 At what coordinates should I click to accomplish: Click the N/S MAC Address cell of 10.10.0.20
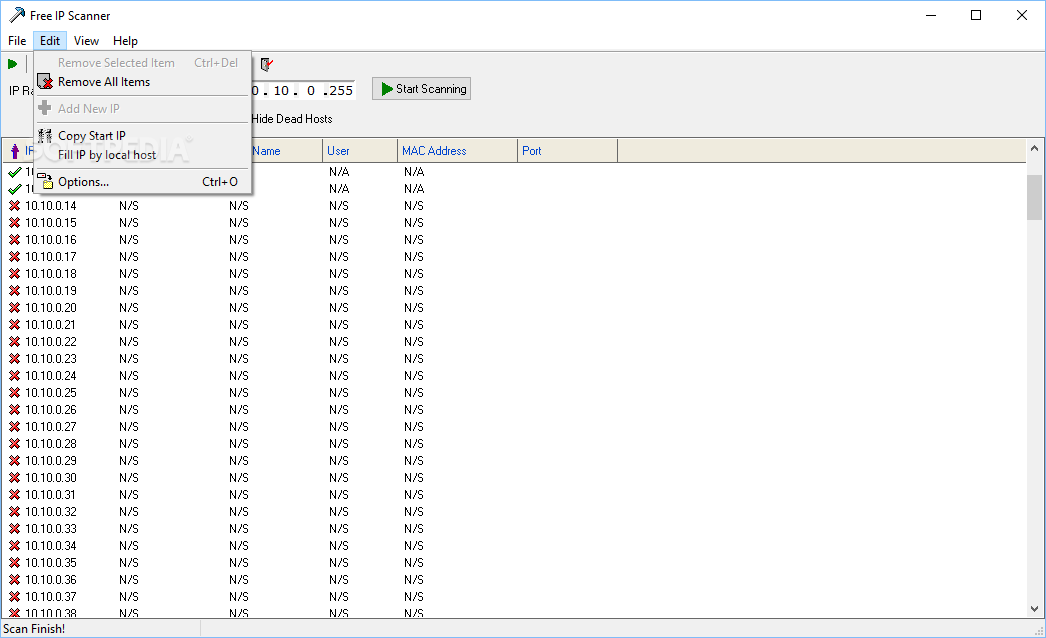click(x=414, y=308)
